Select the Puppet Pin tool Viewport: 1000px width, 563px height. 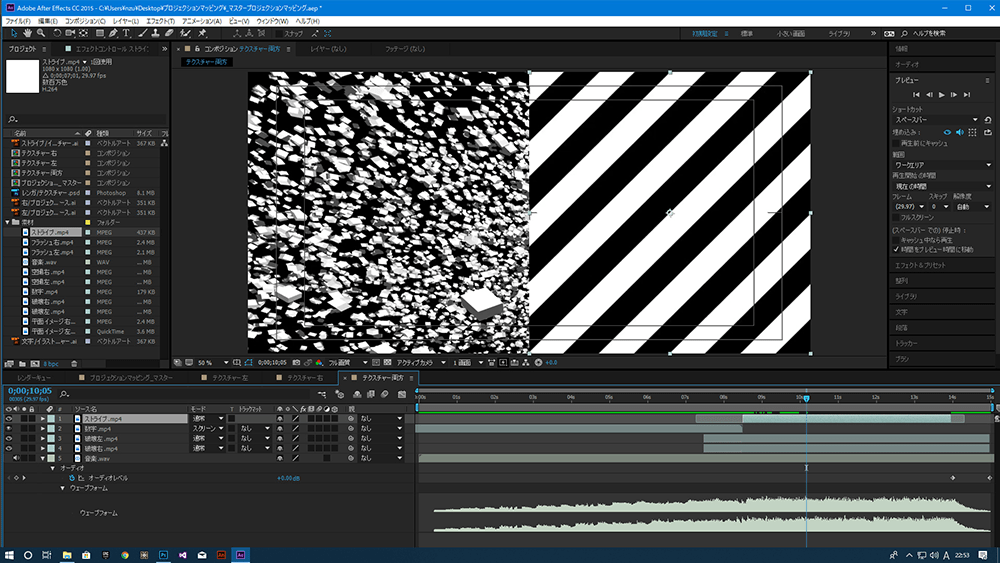click(x=201, y=33)
